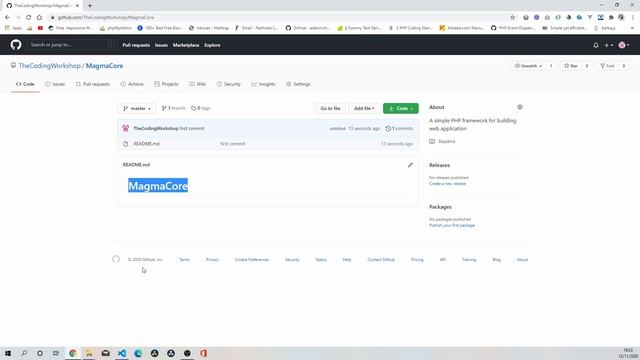640x360 pixels.
Task: Select the Insights repository tab
Action: point(263,84)
